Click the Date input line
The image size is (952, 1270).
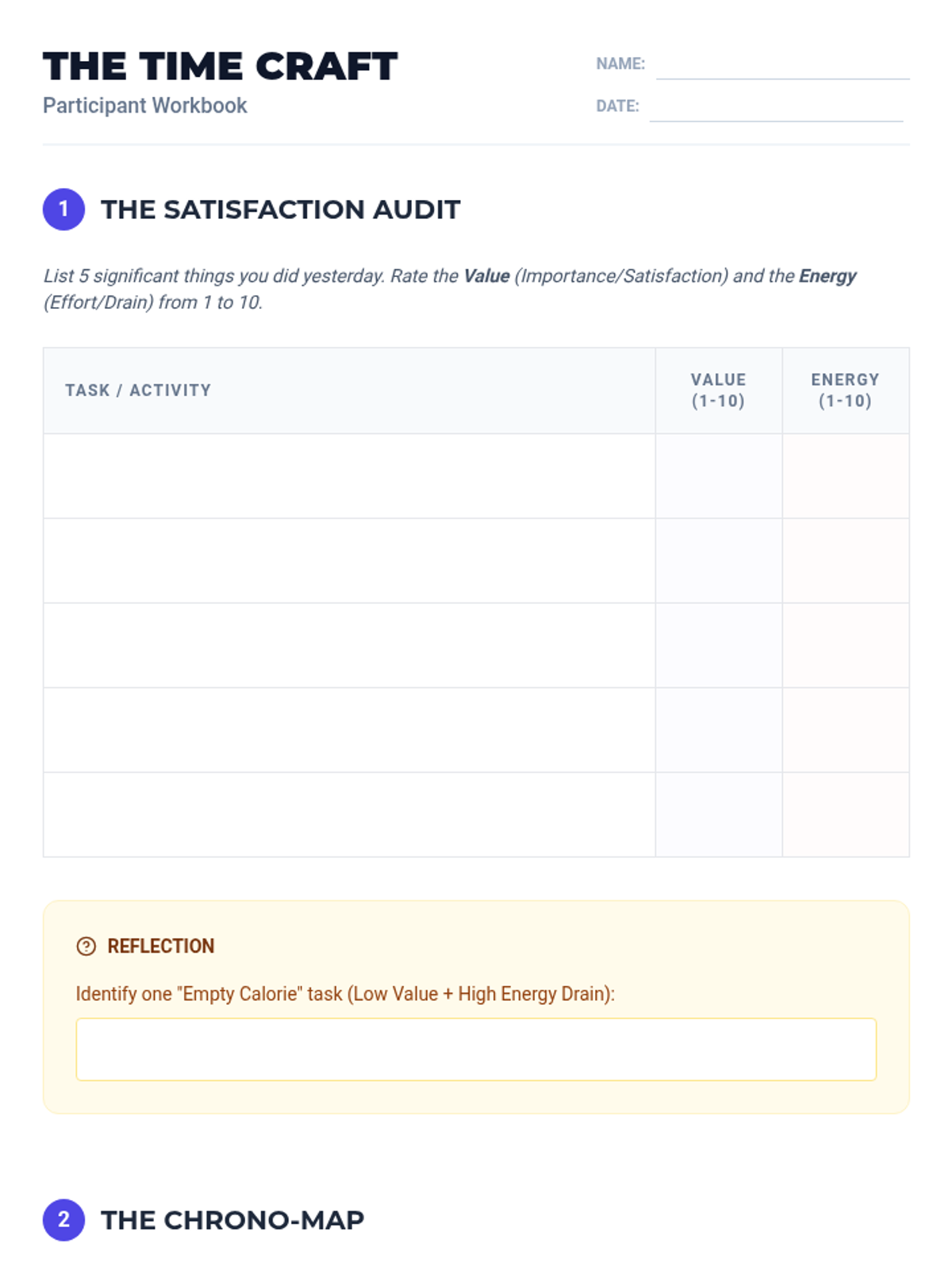(776, 108)
